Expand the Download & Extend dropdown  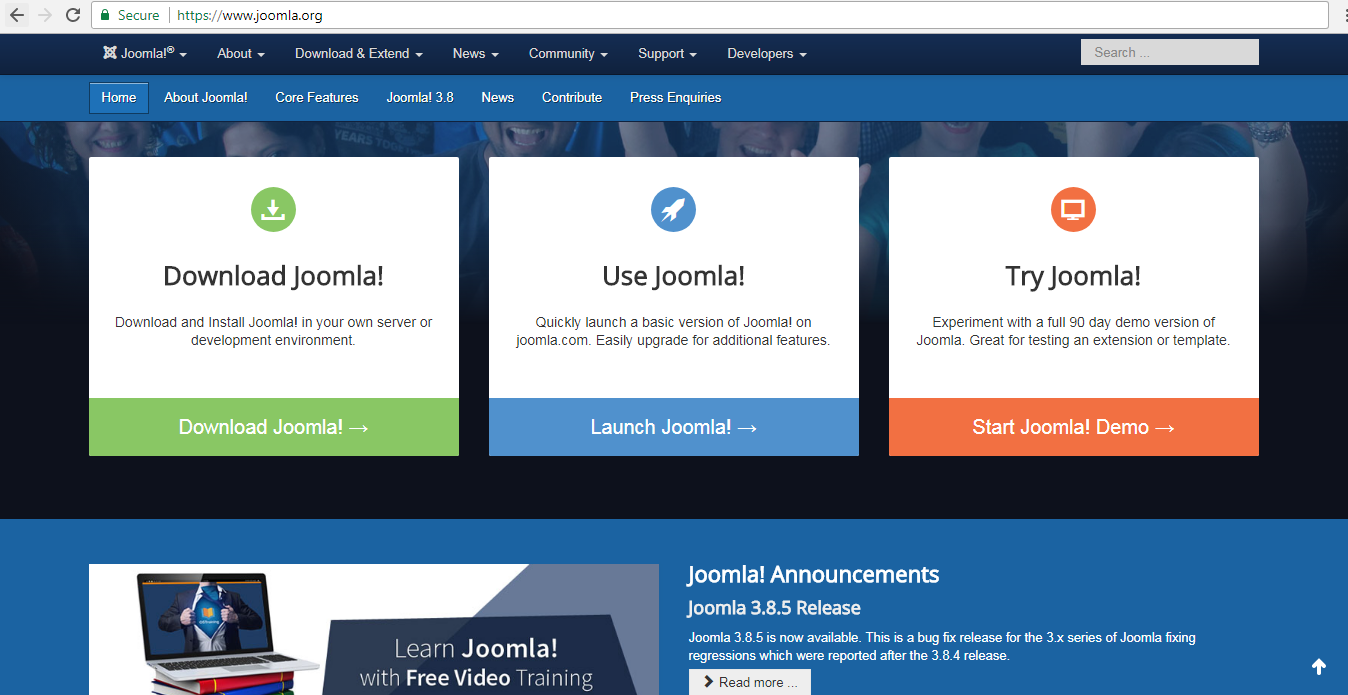(358, 53)
